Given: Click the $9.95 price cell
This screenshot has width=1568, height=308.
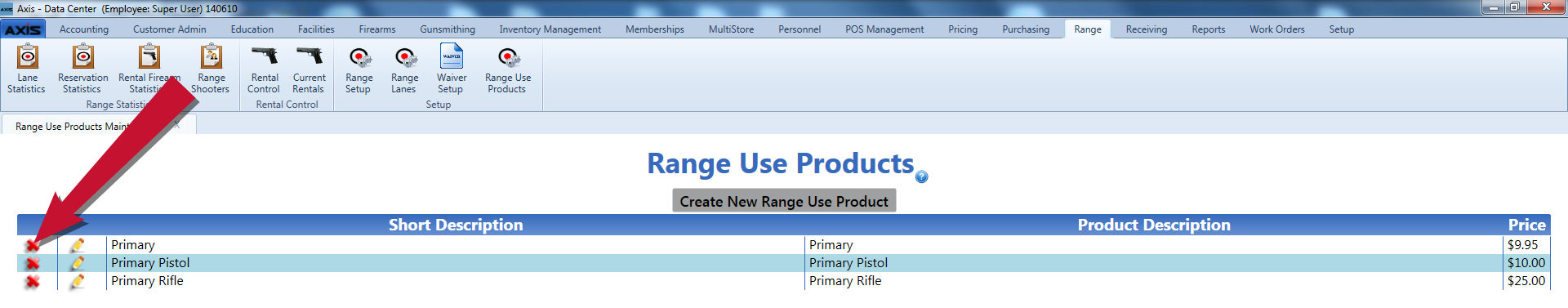Looking at the screenshot, I should tap(1526, 245).
